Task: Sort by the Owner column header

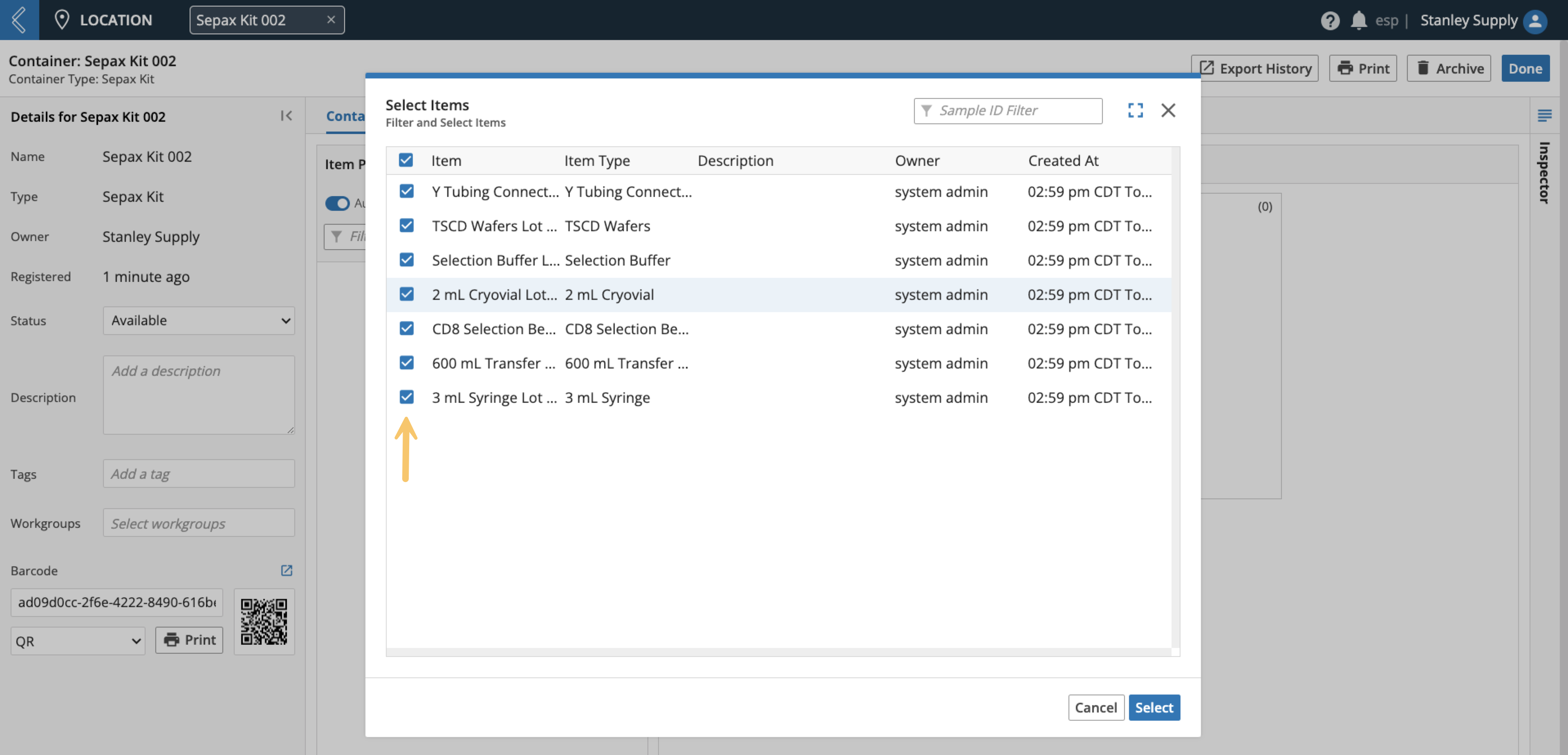Action: coord(917,161)
